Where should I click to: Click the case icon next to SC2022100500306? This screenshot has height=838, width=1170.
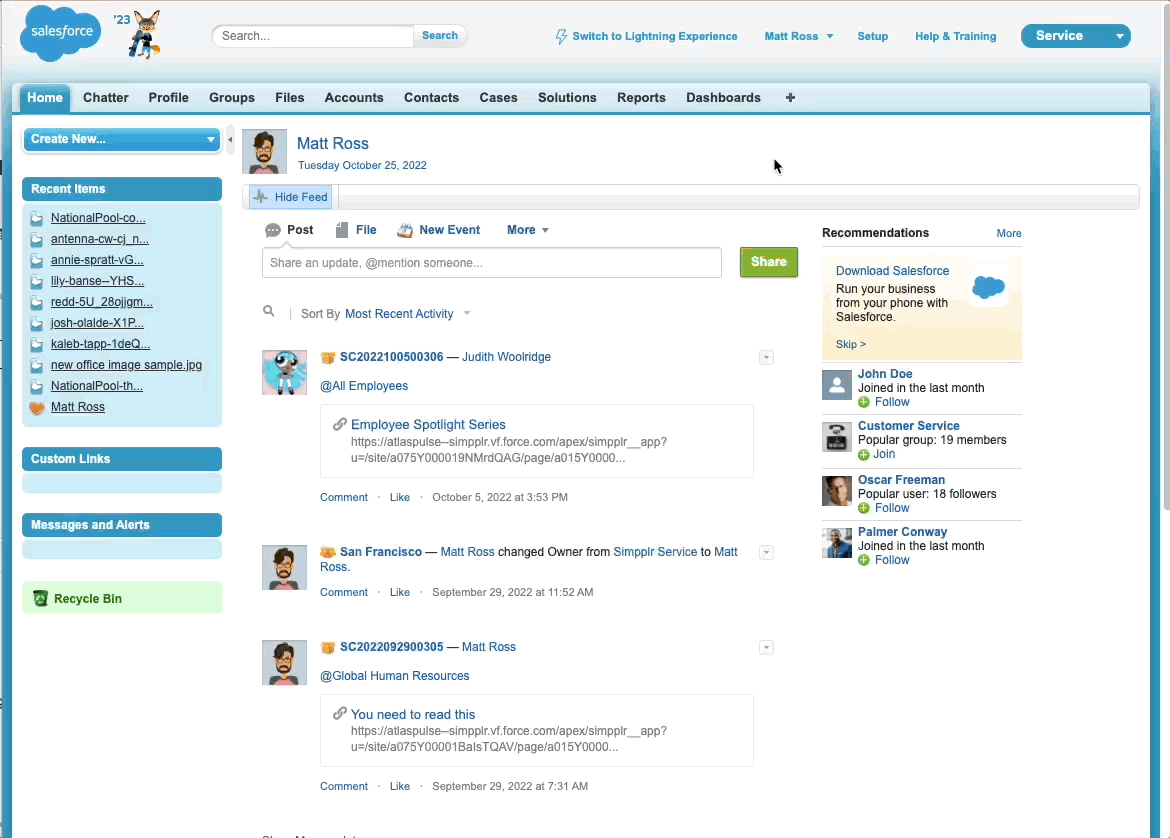click(328, 357)
